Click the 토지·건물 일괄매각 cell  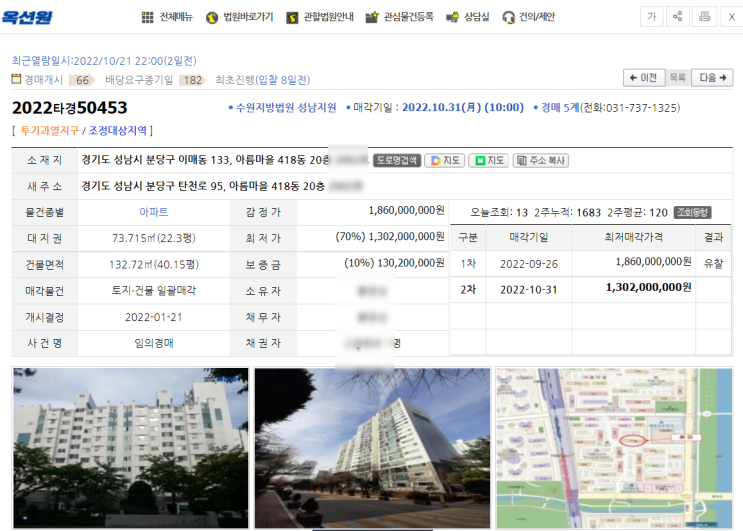pyautogui.click(x=154, y=290)
